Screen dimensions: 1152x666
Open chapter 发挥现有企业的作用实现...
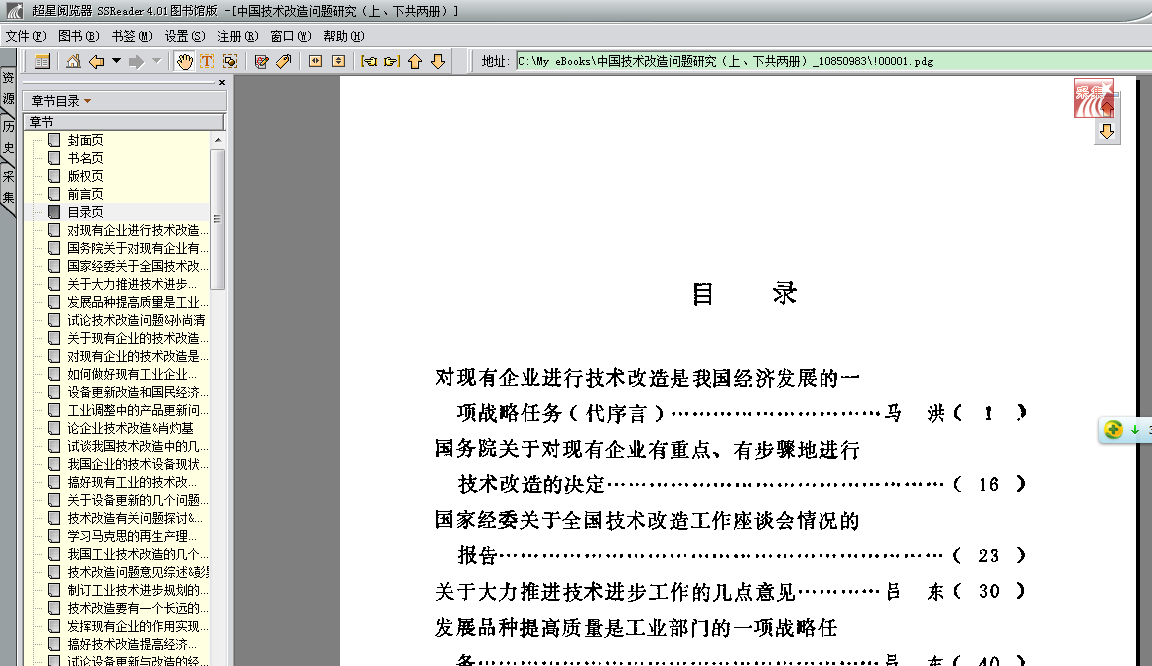137,626
